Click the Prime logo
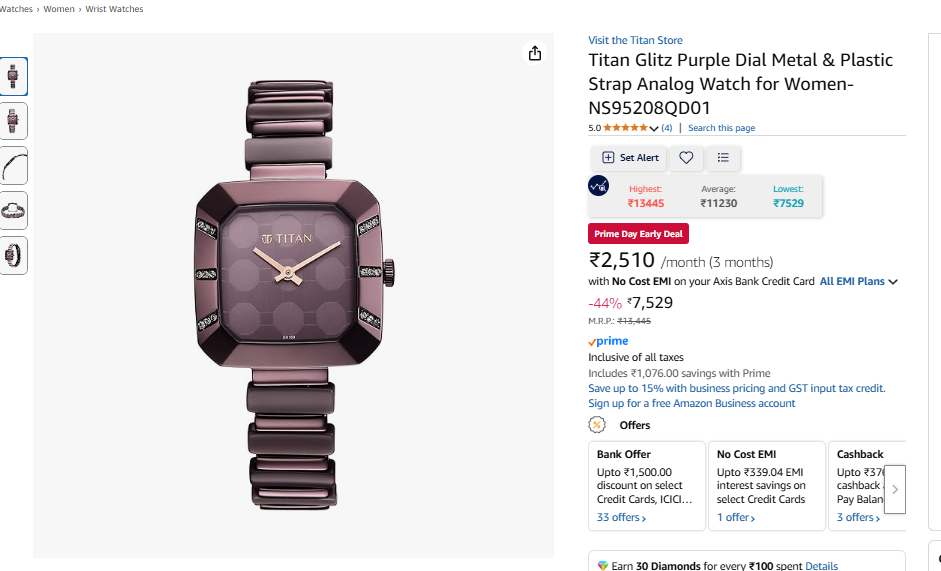This screenshot has width=941, height=571. pyautogui.click(x=609, y=341)
